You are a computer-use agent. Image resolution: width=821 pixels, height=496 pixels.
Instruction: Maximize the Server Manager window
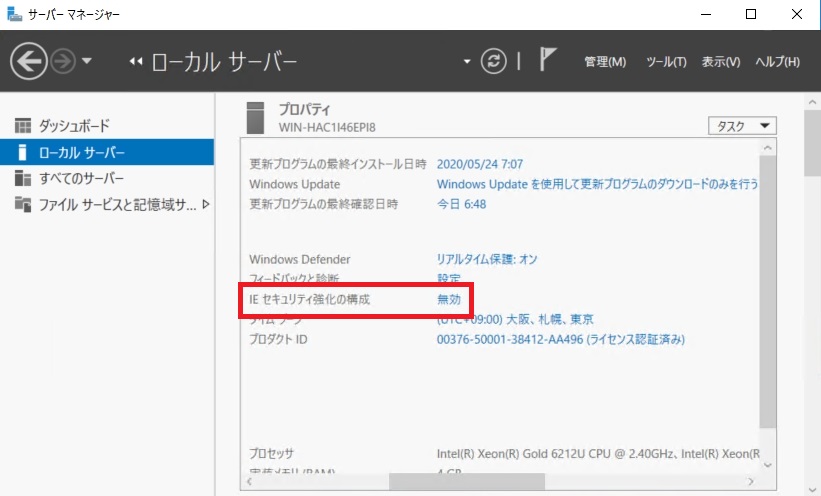tap(751, 14)
